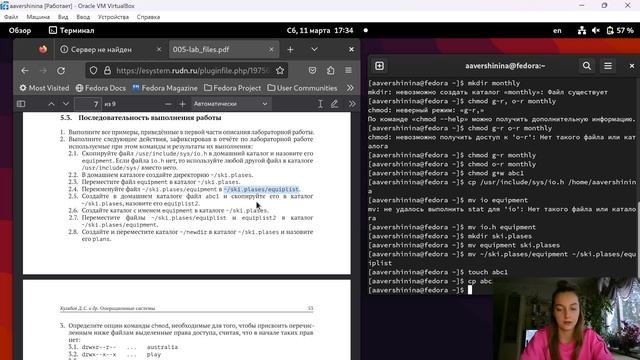640x360 pixels.
Task: Zoom out the PDF
Action: (x=168, y=104)
